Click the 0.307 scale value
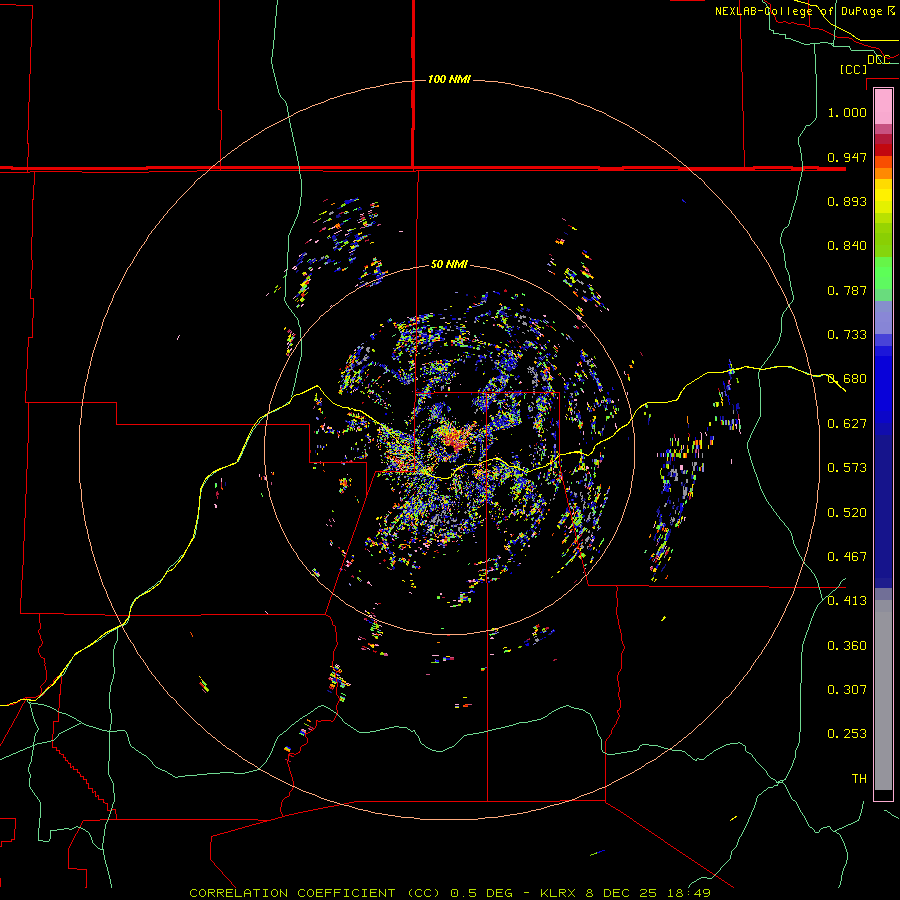The height and width of the screenshot is (900, 900). 847,690
